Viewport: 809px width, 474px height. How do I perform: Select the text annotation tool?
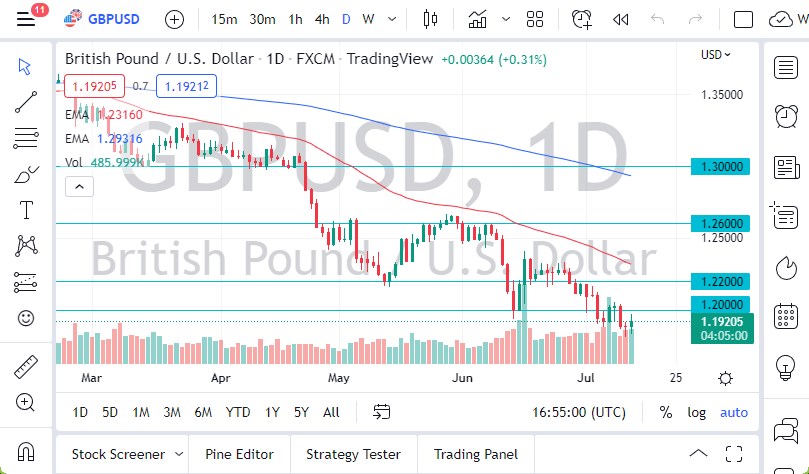point(27,209)
